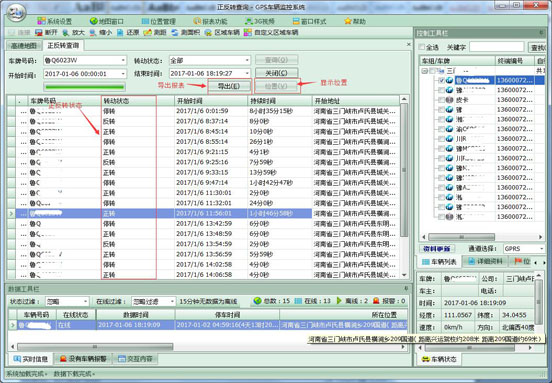Open the 通道选择 GPRS channel dropdown
The width and height of the screenshot is (552, 383).
tap(541, 249)
